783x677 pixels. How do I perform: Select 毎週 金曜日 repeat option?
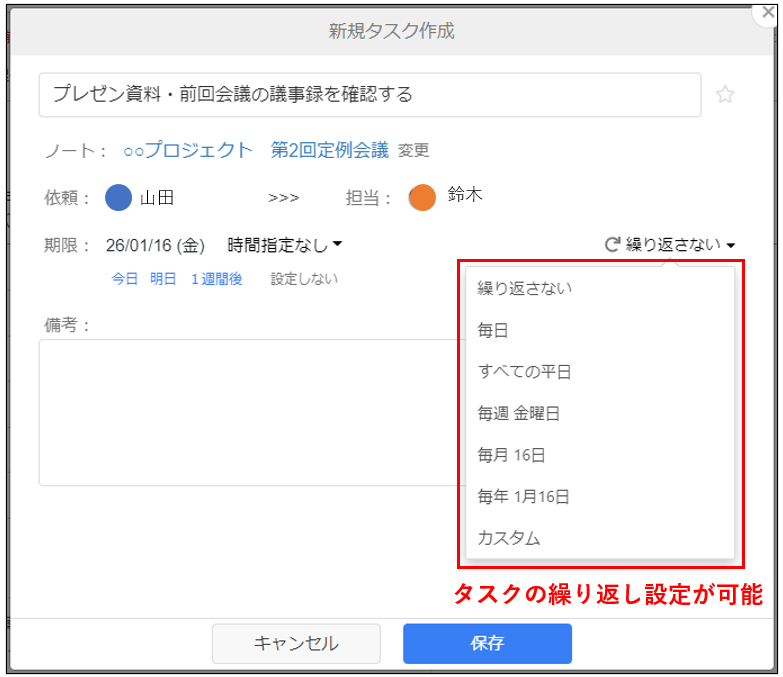tap(600, 413)
